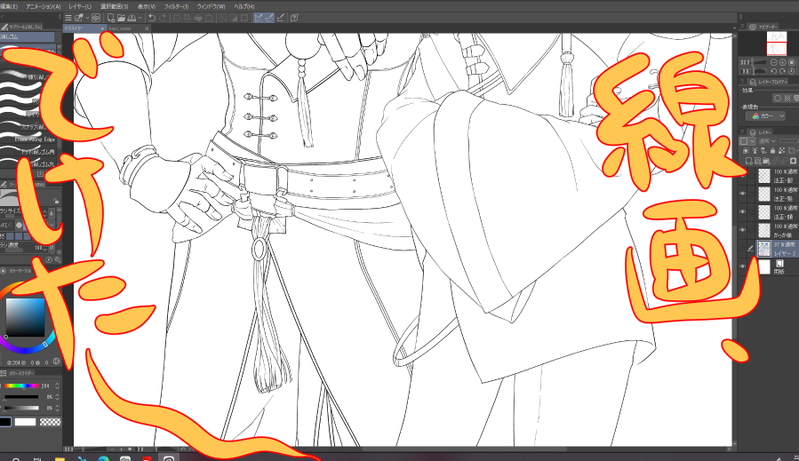The image size is (799, 461).
Task: Open the 表現色 カラー dropdown
Action: click(x=765, y=116)
